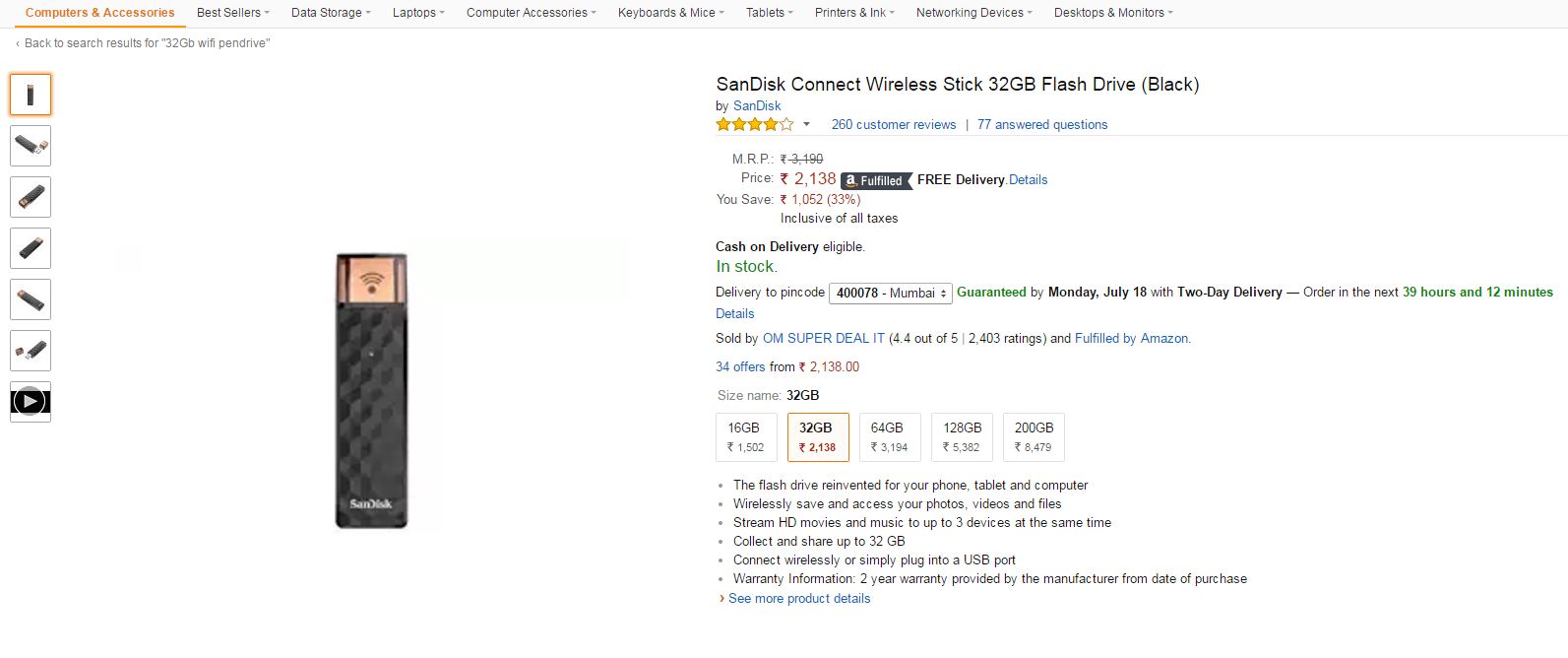Open the star rating breakdown arrow

(x=806, y=125)
